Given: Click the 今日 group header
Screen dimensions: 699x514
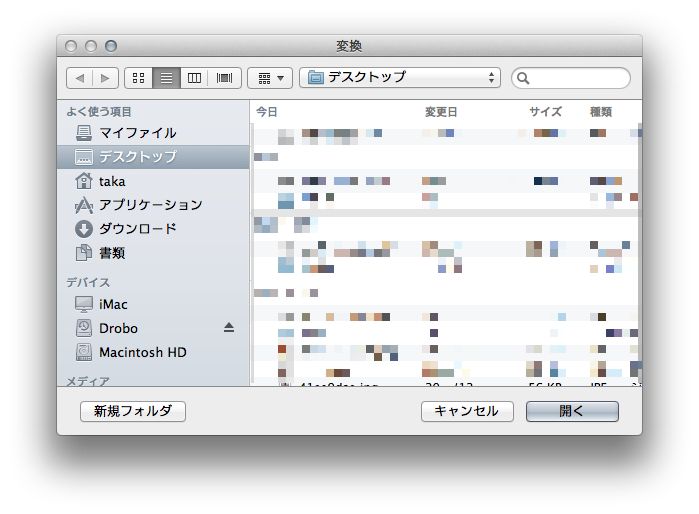Looking at the screenshot, I should tap(267, 112).
